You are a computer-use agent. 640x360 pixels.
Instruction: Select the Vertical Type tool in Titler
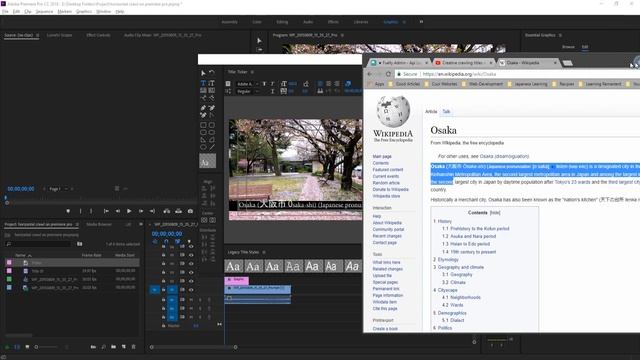tap(211, 83)
